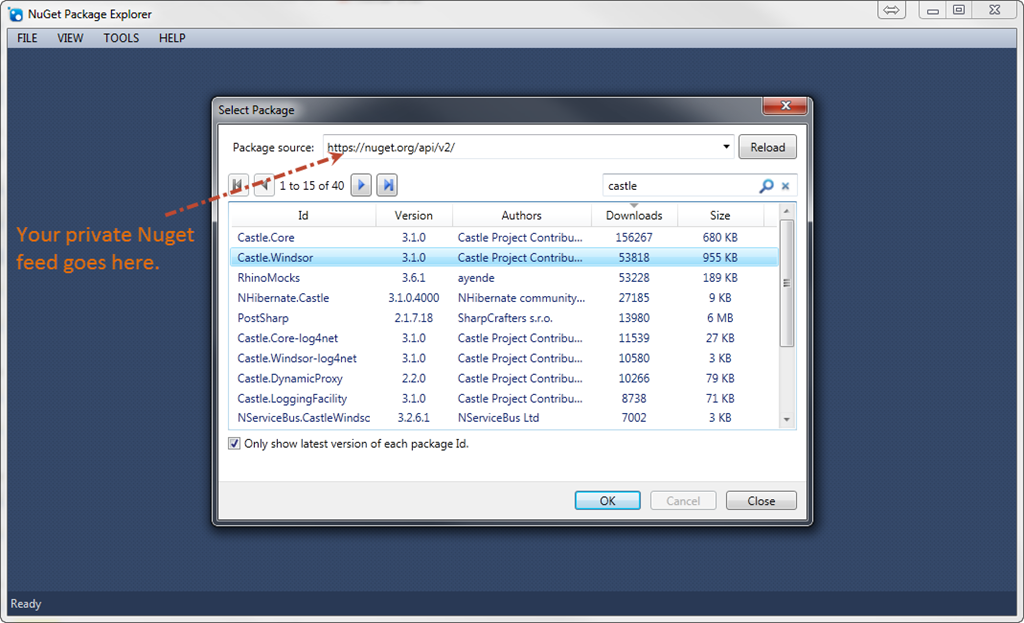
Task: Go to the previous page of packages
Action: tap(264, 185)
